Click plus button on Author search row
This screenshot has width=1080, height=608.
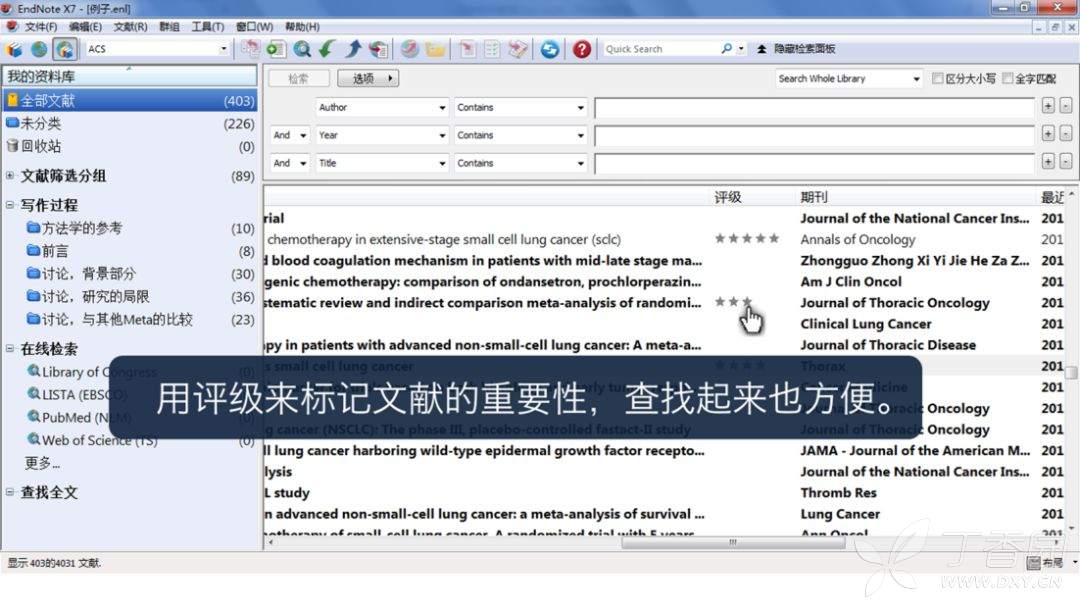[x=1048, y=106]
